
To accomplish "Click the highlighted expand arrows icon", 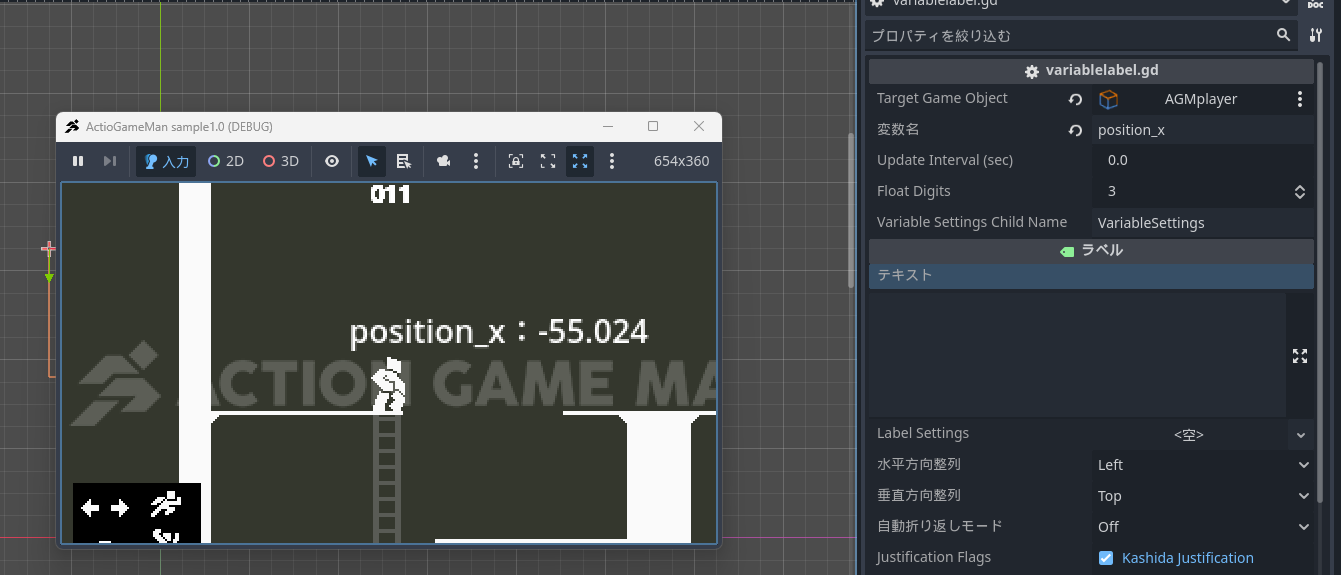I will [579, 161].
